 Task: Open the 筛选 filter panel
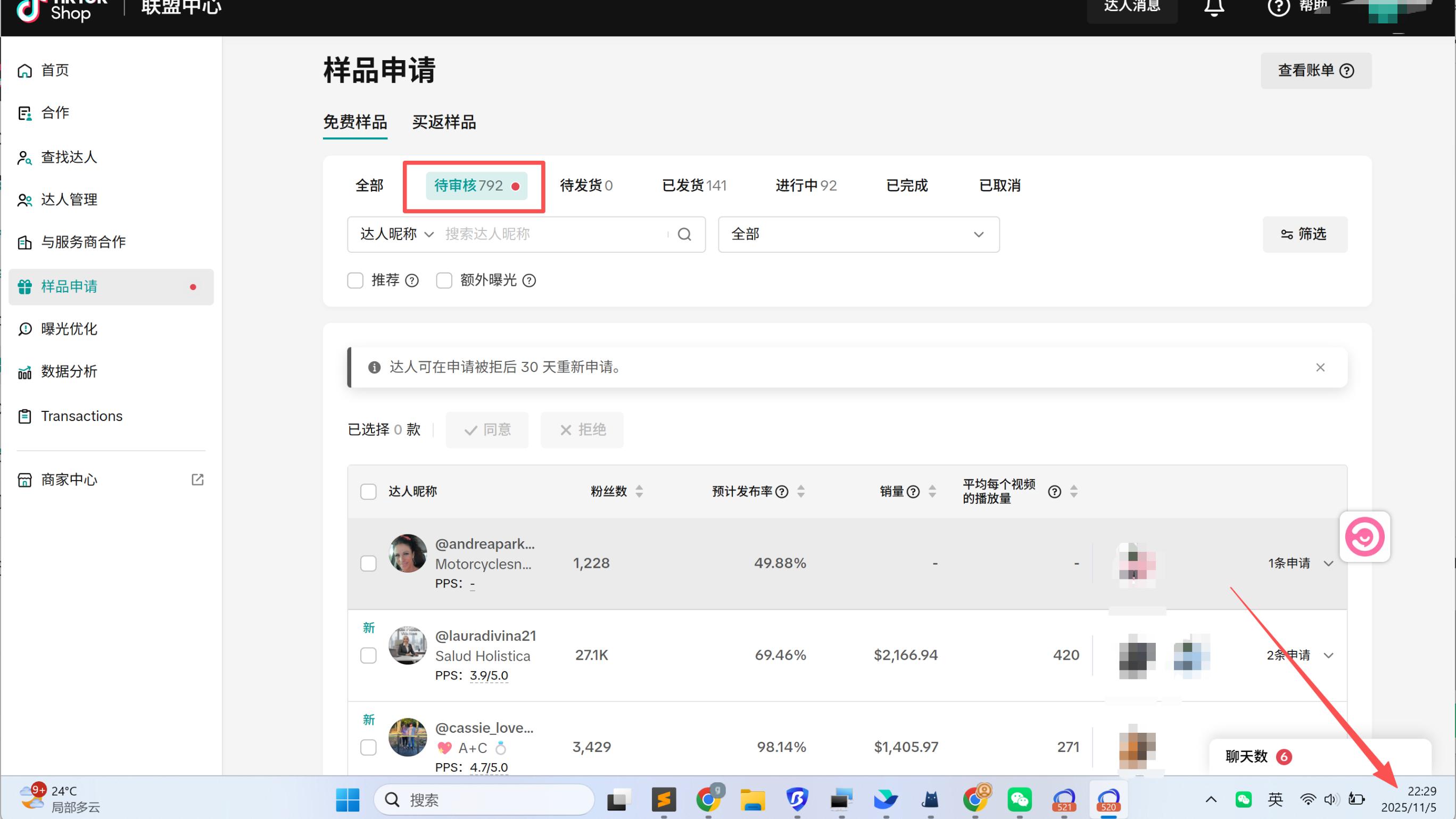pyautogui.click(x=1304, y=234)
